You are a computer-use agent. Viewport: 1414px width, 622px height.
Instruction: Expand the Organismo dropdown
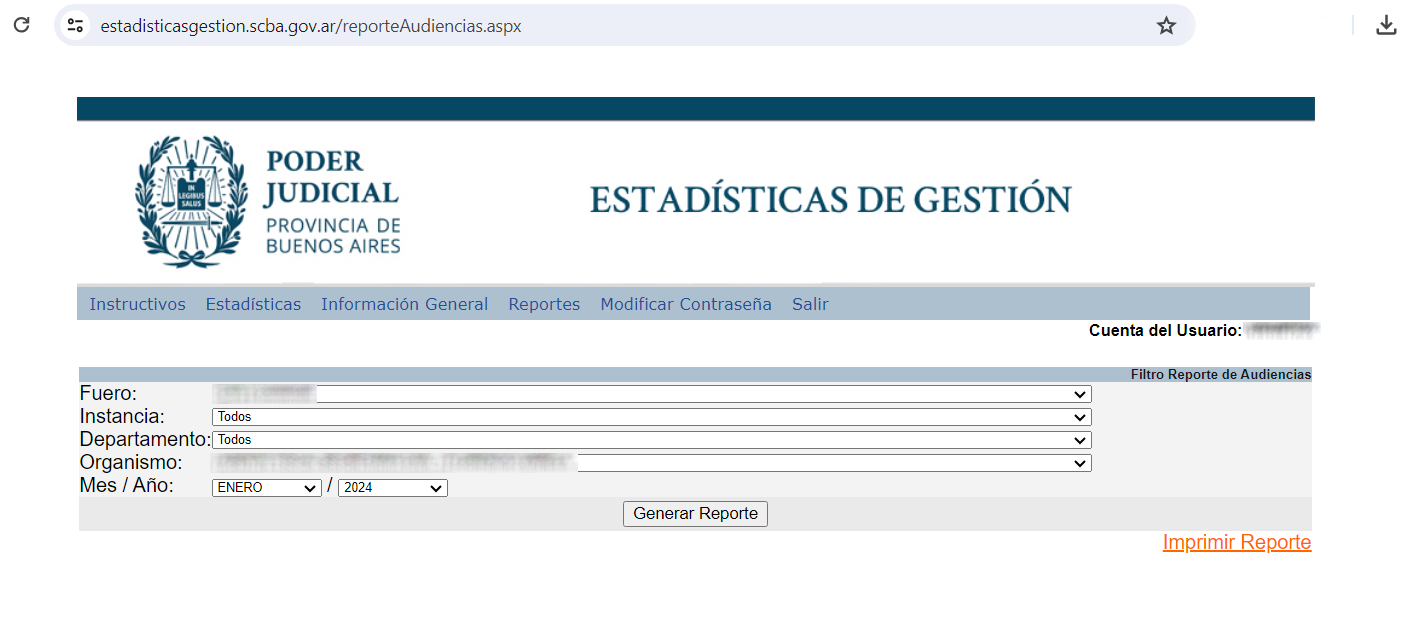[651, 463]
